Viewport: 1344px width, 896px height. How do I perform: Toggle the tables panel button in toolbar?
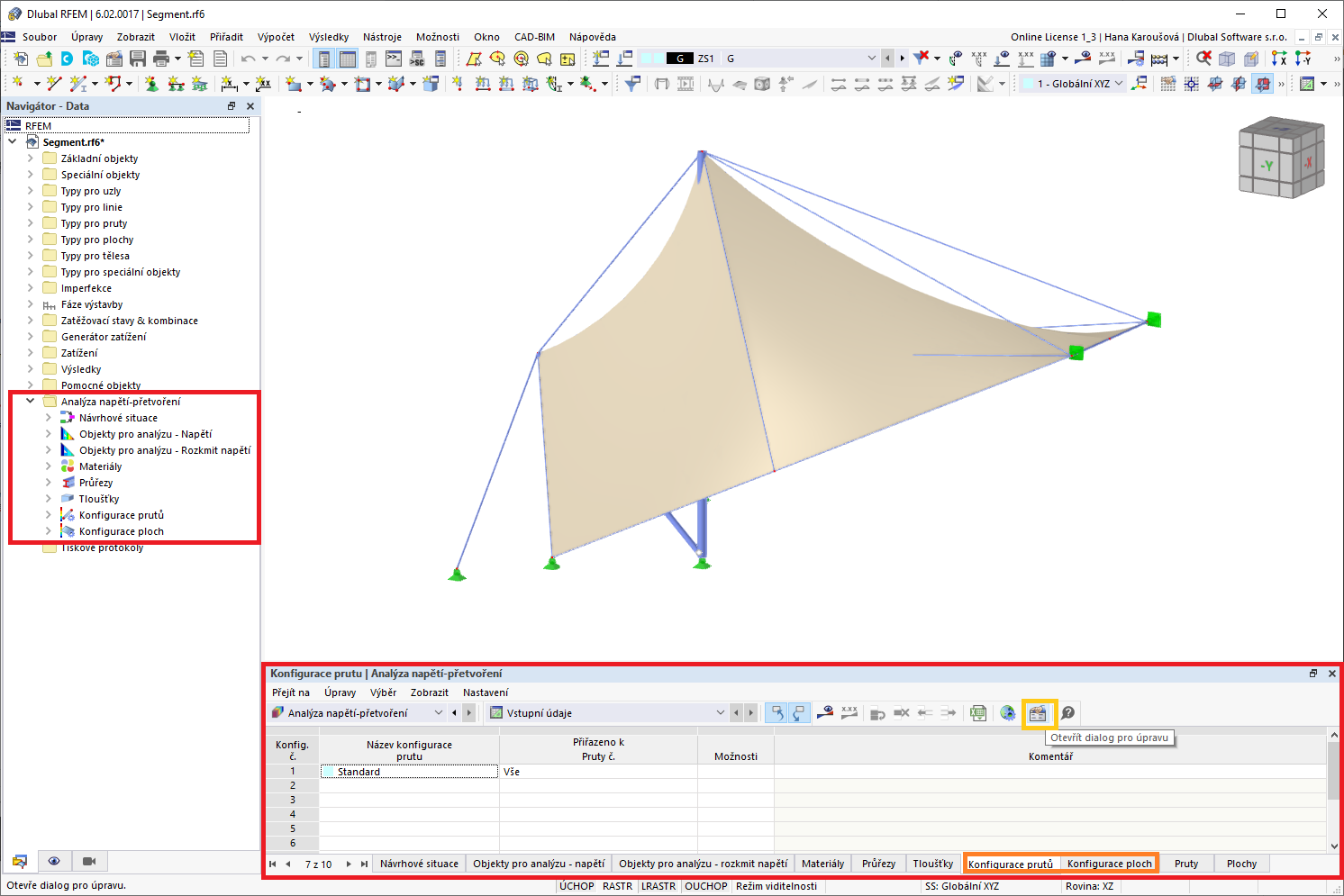(348, 59)
